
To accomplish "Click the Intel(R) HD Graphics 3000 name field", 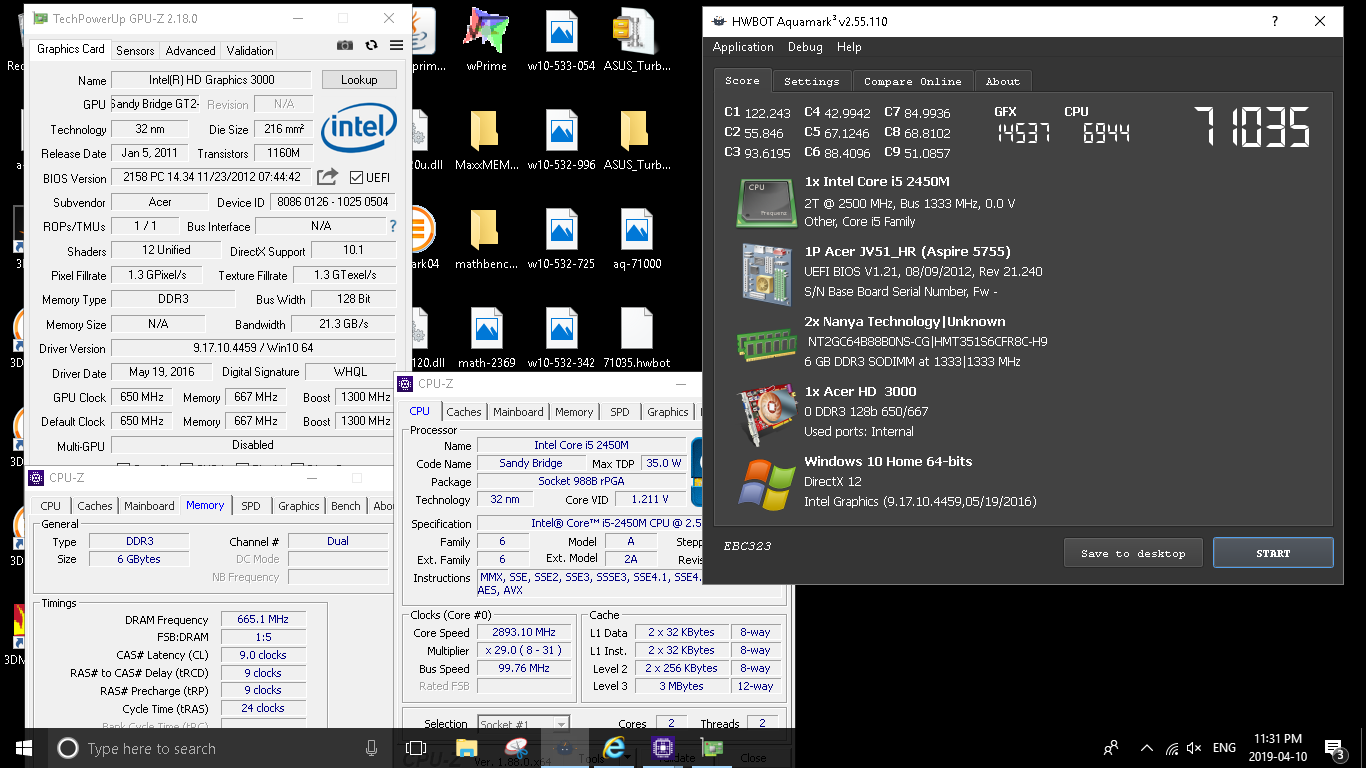I will (212, 80).
